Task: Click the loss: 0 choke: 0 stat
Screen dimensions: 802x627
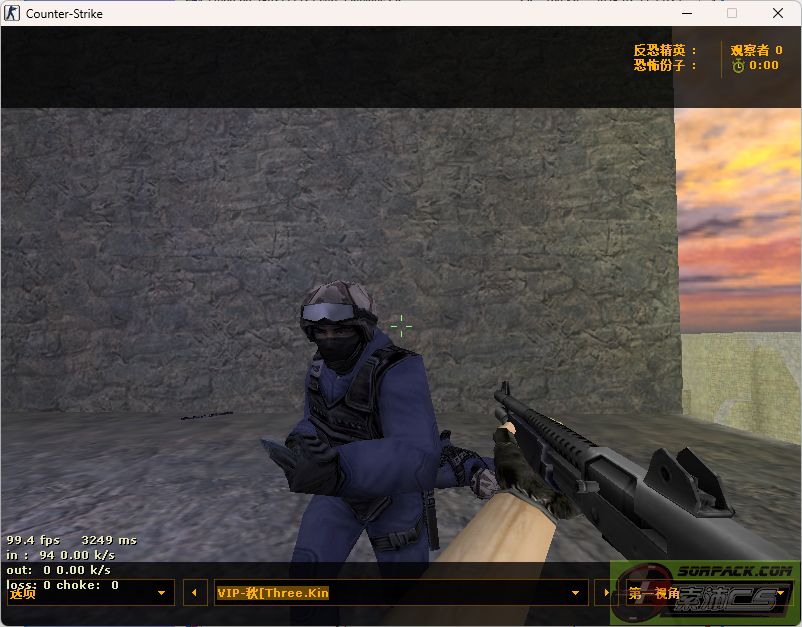Action: point(62,585)
